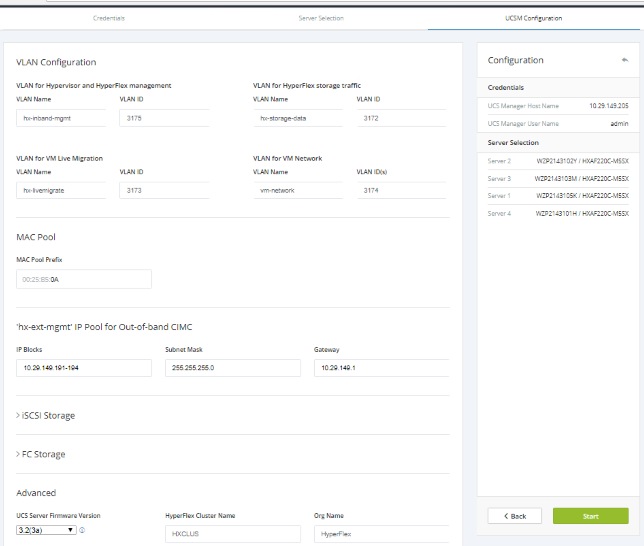Edit the hx-inband-mgmt VLAN name field
This screenshot has width=644, height=546.
point(61,118)
